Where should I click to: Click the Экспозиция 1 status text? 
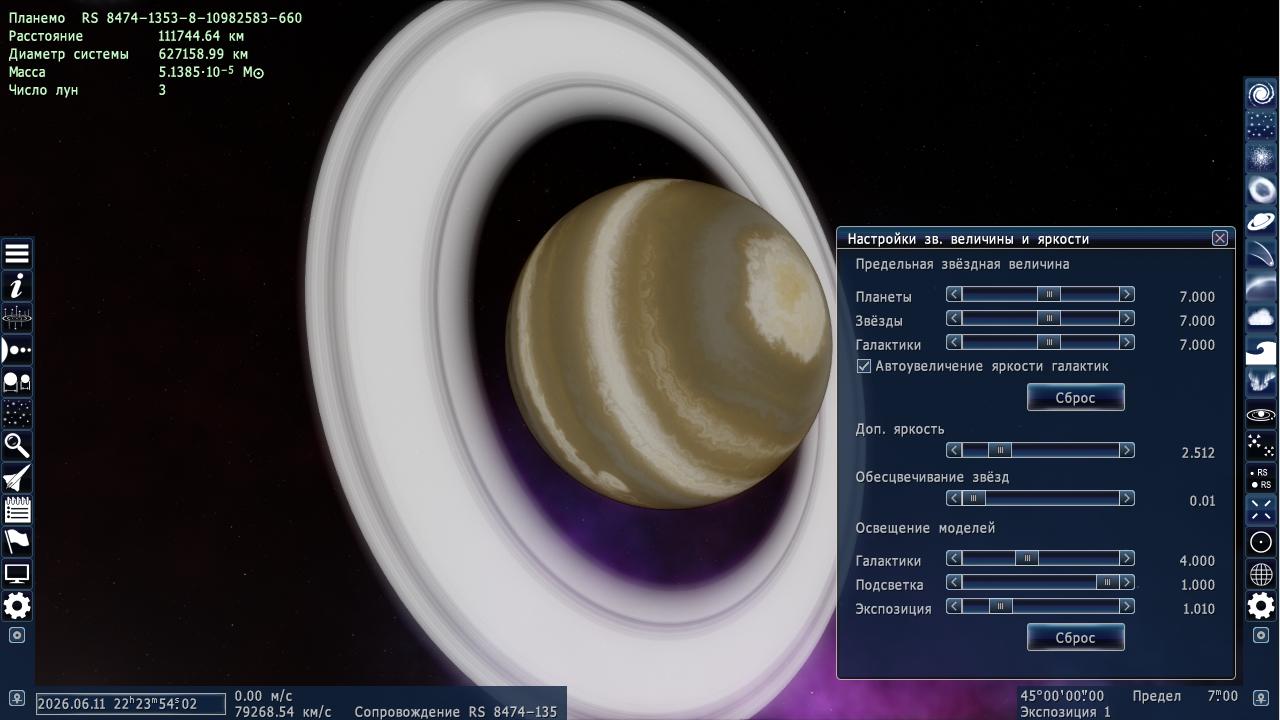tap(1065, 712)
